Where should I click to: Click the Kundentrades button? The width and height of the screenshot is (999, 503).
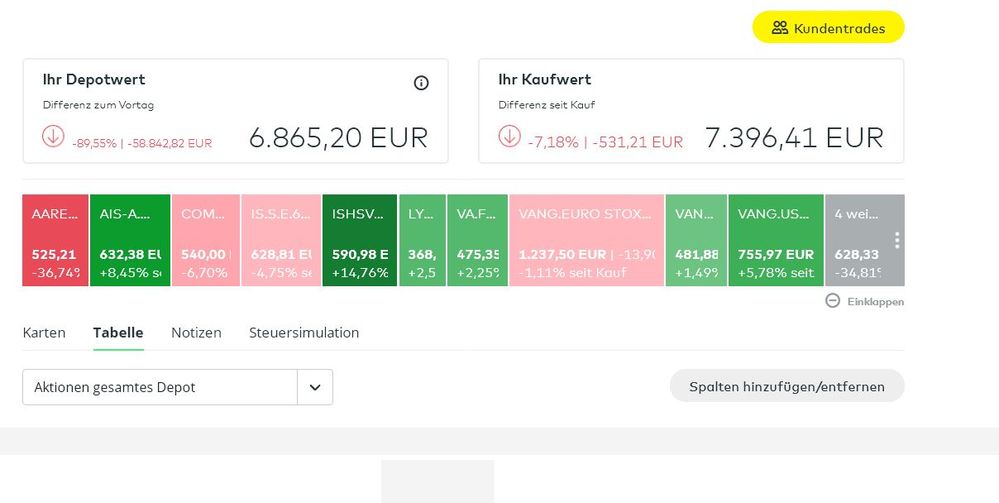pyautogui.click(x=828, y=28)
